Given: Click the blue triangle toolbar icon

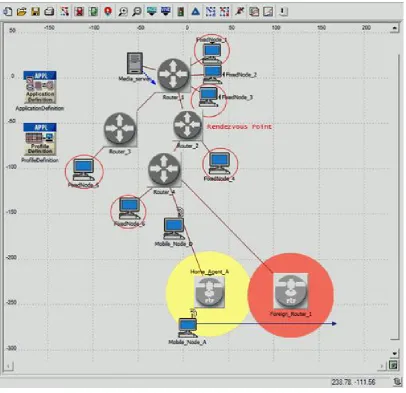Looking at the screenshot, I should [196, 12].
